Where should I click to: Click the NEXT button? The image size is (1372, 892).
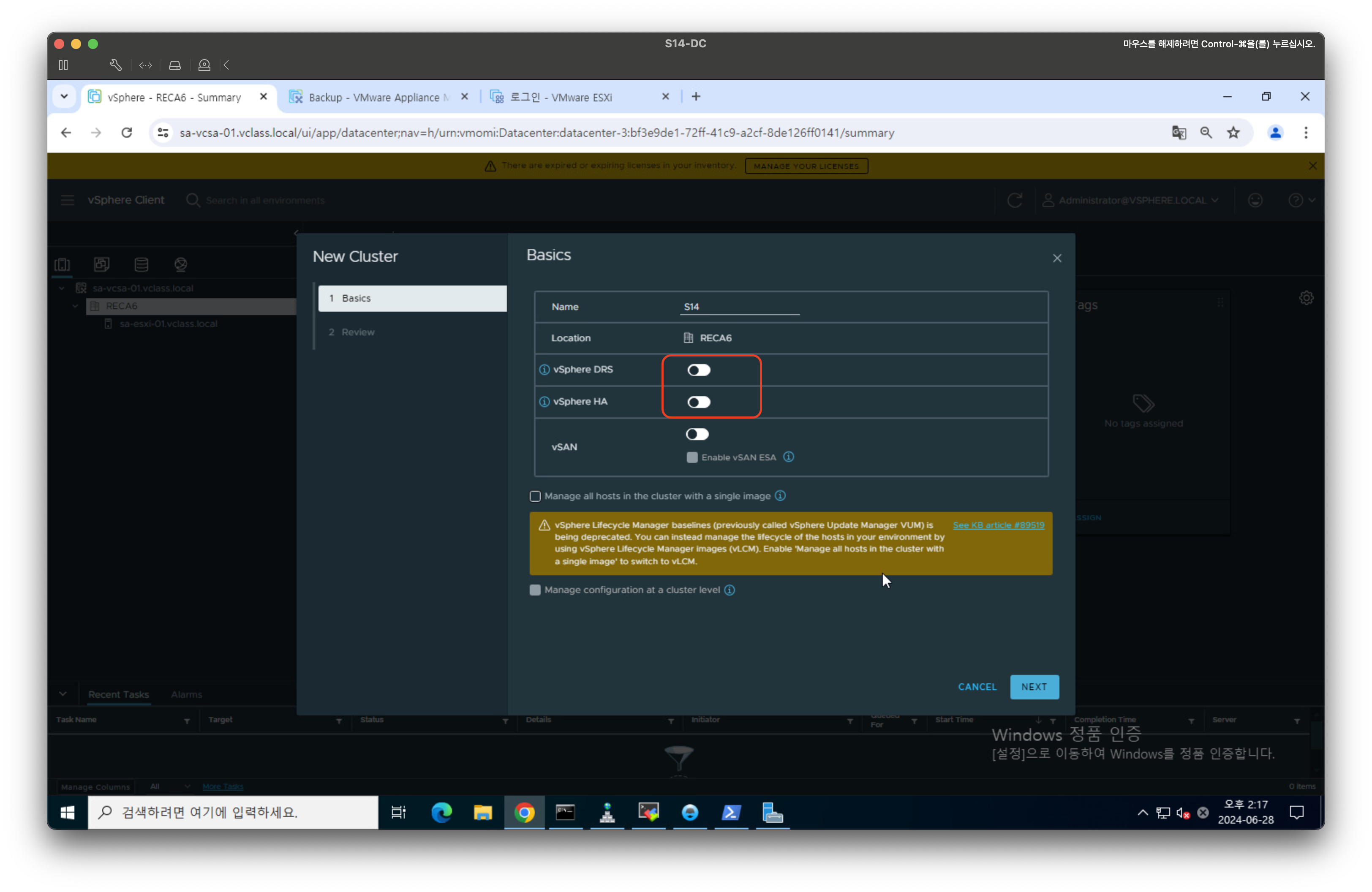(x=1034, y=686)
